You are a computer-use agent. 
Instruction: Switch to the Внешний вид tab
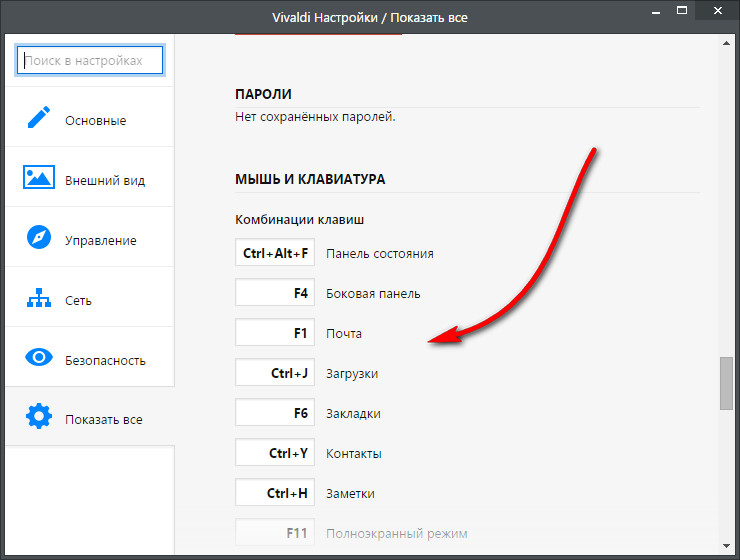pos(90,177)
